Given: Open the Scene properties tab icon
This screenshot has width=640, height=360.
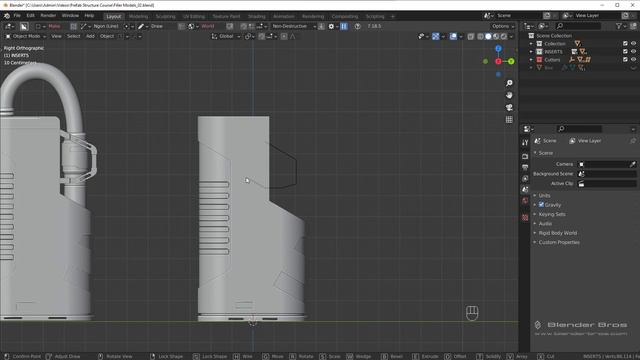Looking at the screenshot, I should click(x=525, y=189).
